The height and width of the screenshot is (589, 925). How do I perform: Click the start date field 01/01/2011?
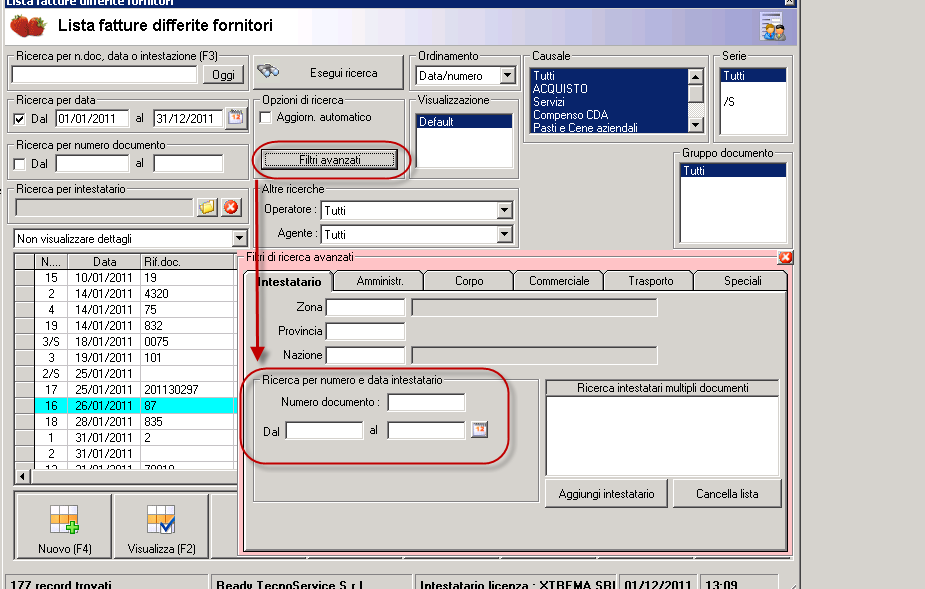(x=92, y=119)
